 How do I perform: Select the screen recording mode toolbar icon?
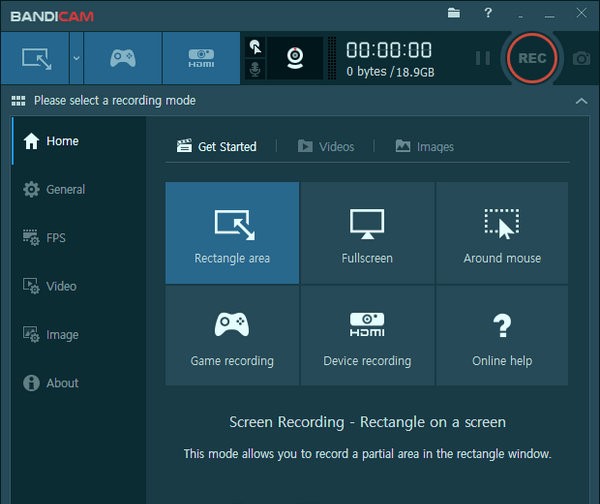tap(35, 58)
